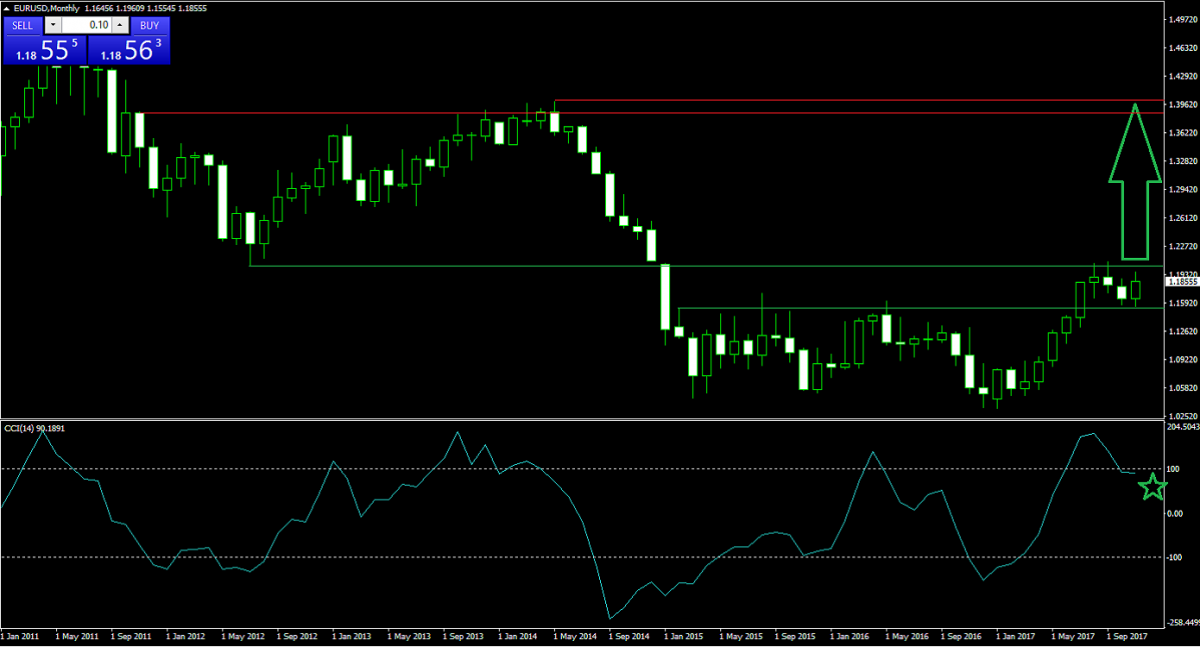This screenshot has height=647, width=1200.
Task: Select the lower green horizontal line
Action: pyautogui.click(x=900, y=308)
